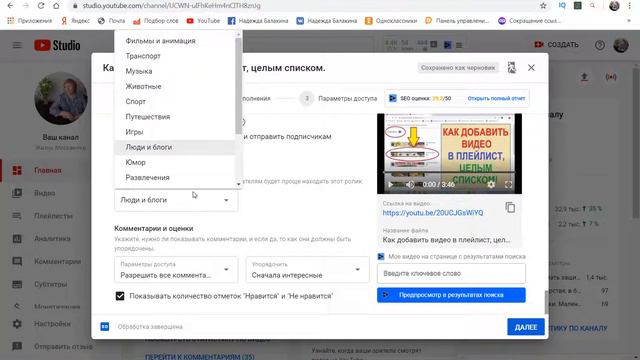The image size is (640, 360).
Task: Click the upload video arrow icon
Action: [584, 77]
